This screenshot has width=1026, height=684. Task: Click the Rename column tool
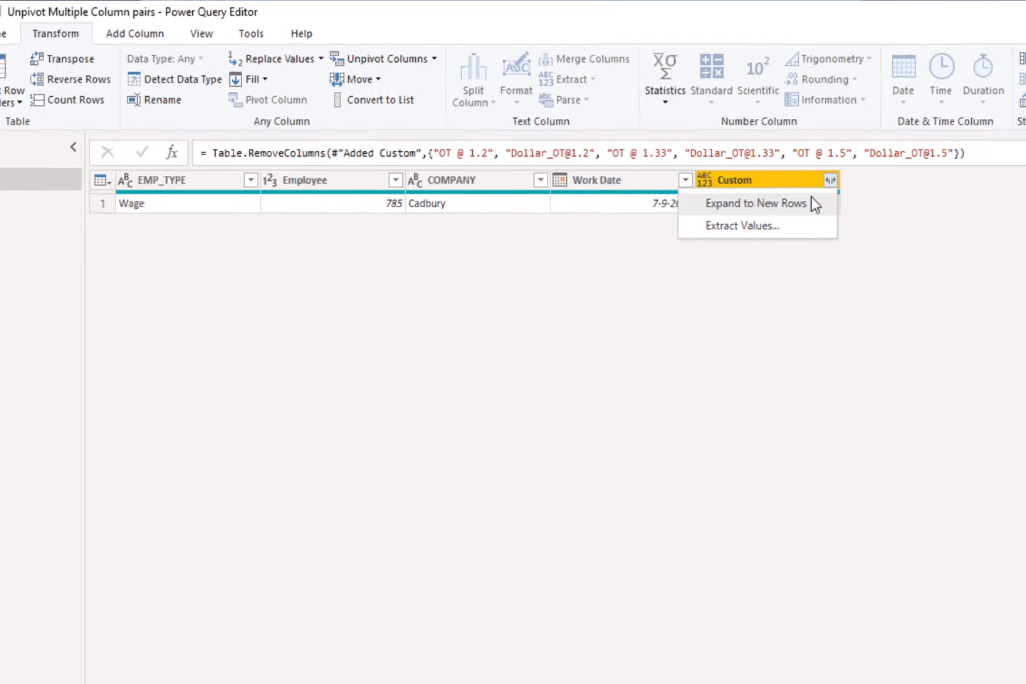coord(154,99)
